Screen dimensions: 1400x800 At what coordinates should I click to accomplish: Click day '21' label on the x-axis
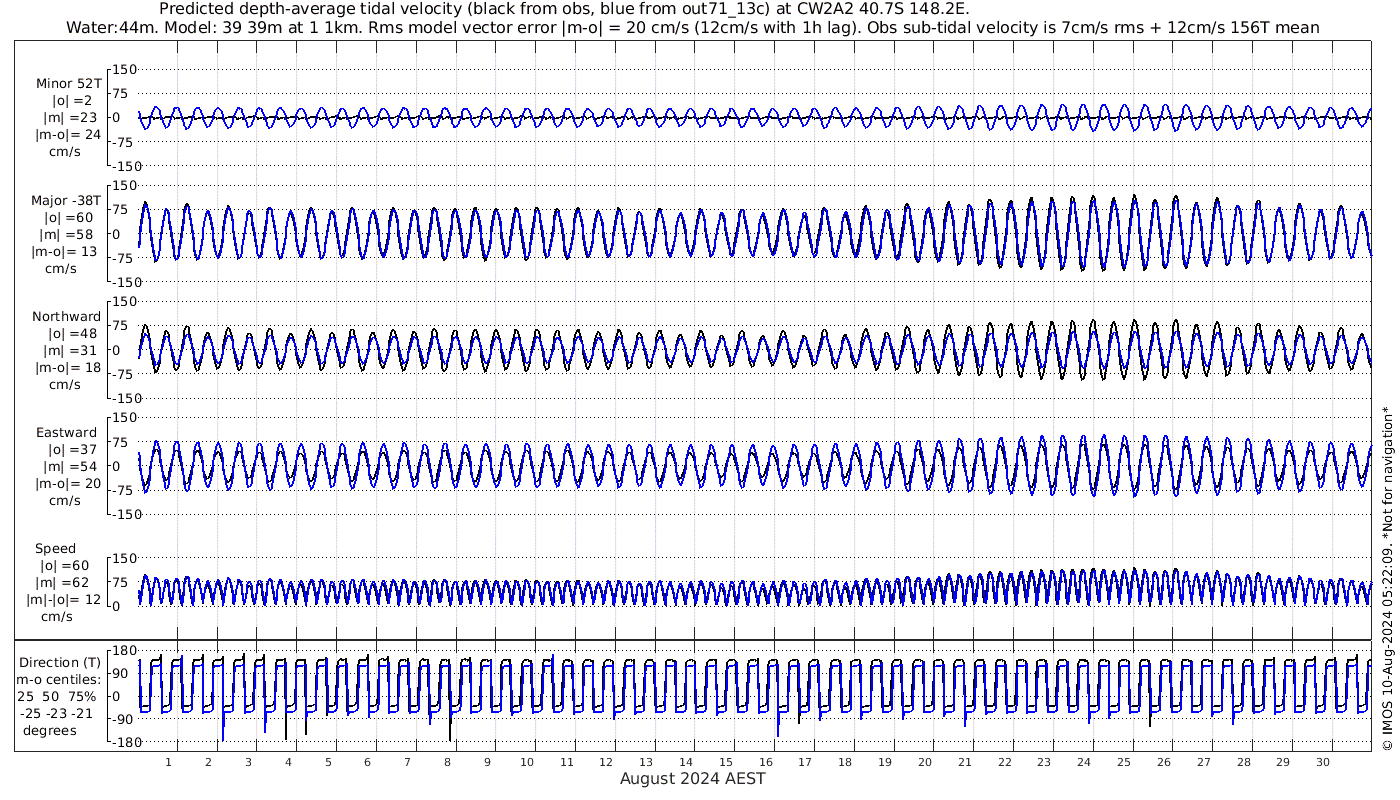(964, 762)
